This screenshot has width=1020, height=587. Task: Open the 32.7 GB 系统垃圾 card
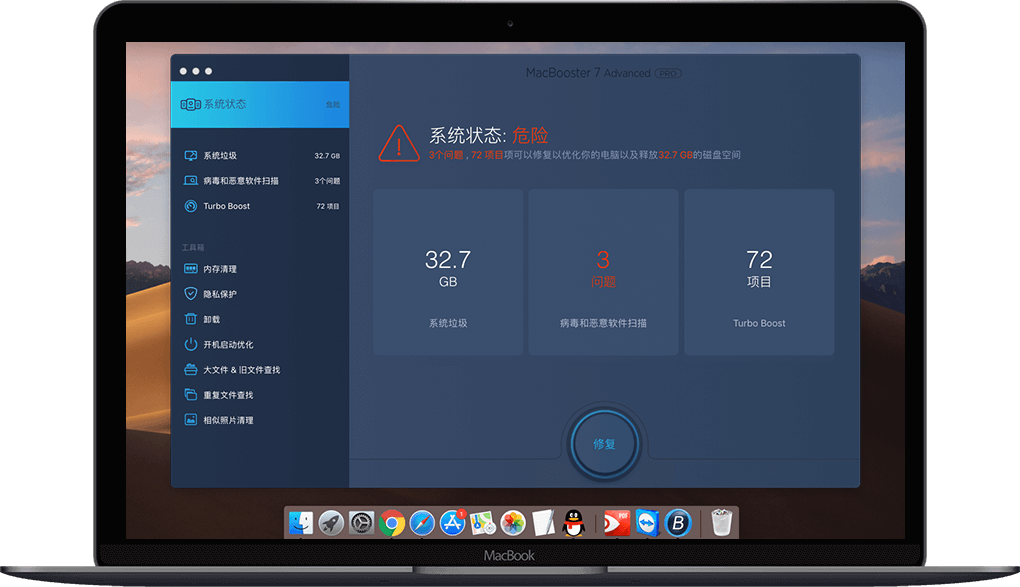[x=448, y=272]
